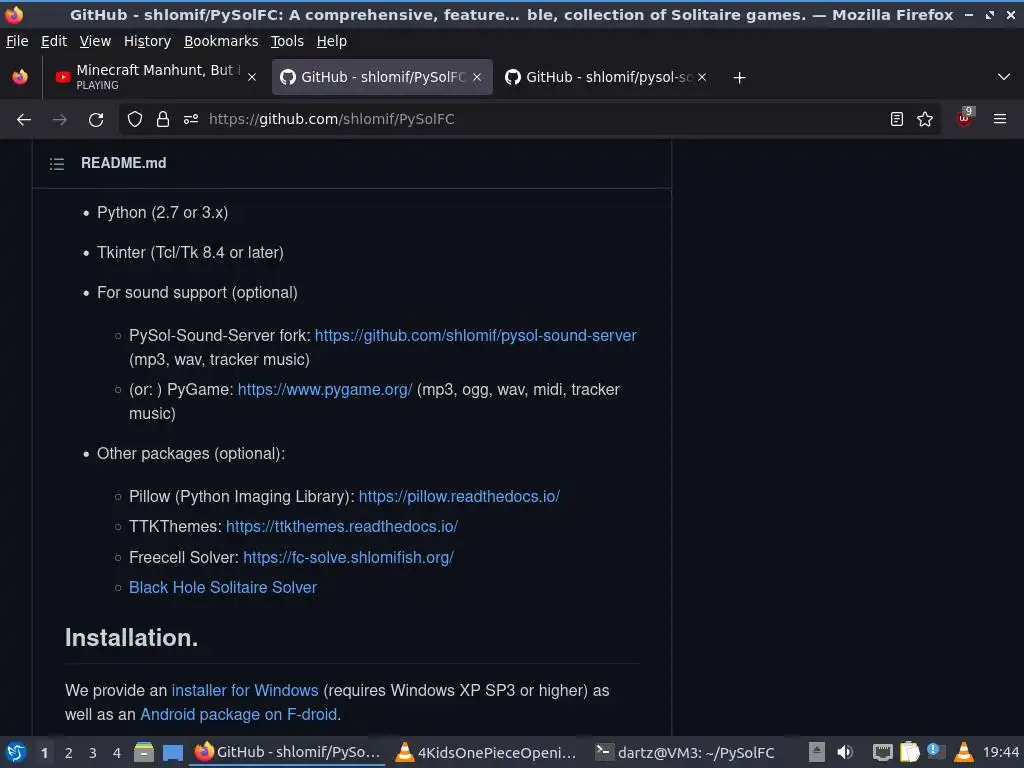This screenshot has height=768, width=1024.
Task: Focus Firefox window in taskbar
Action: pos(287,753)
